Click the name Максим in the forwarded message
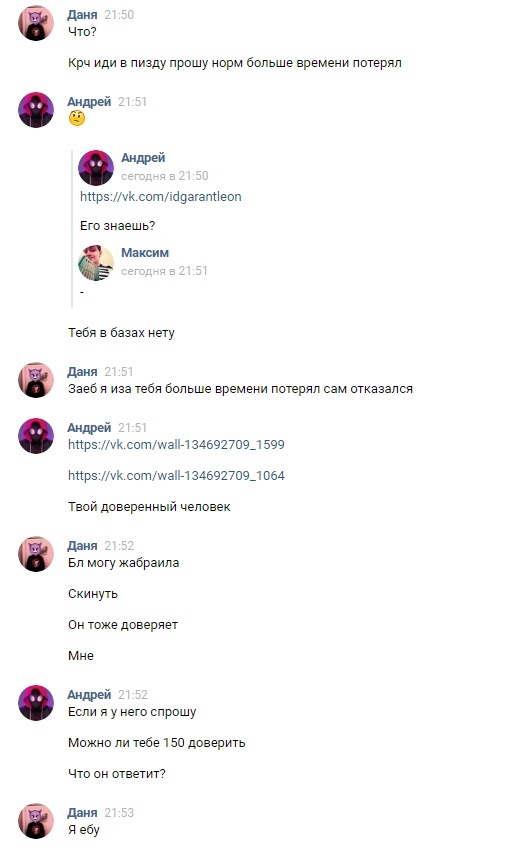 145,253
